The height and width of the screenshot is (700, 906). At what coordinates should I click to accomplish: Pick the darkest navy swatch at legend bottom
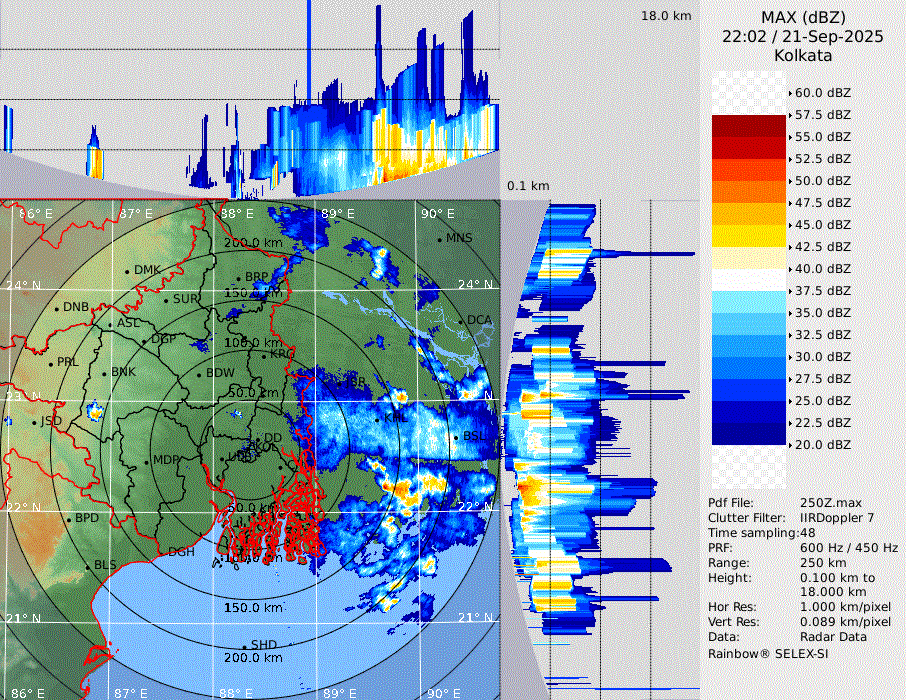click(749, 433)
